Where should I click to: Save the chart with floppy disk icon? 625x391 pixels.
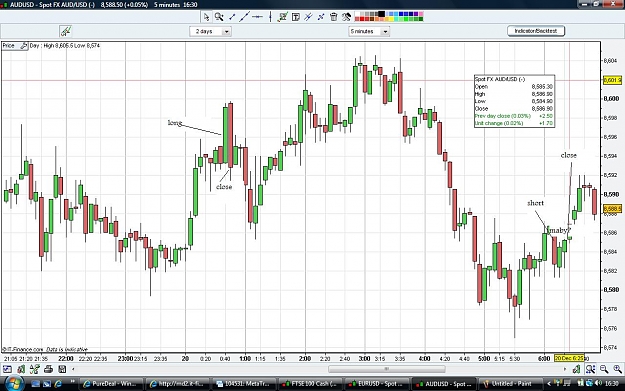click(x=62, y=369)
